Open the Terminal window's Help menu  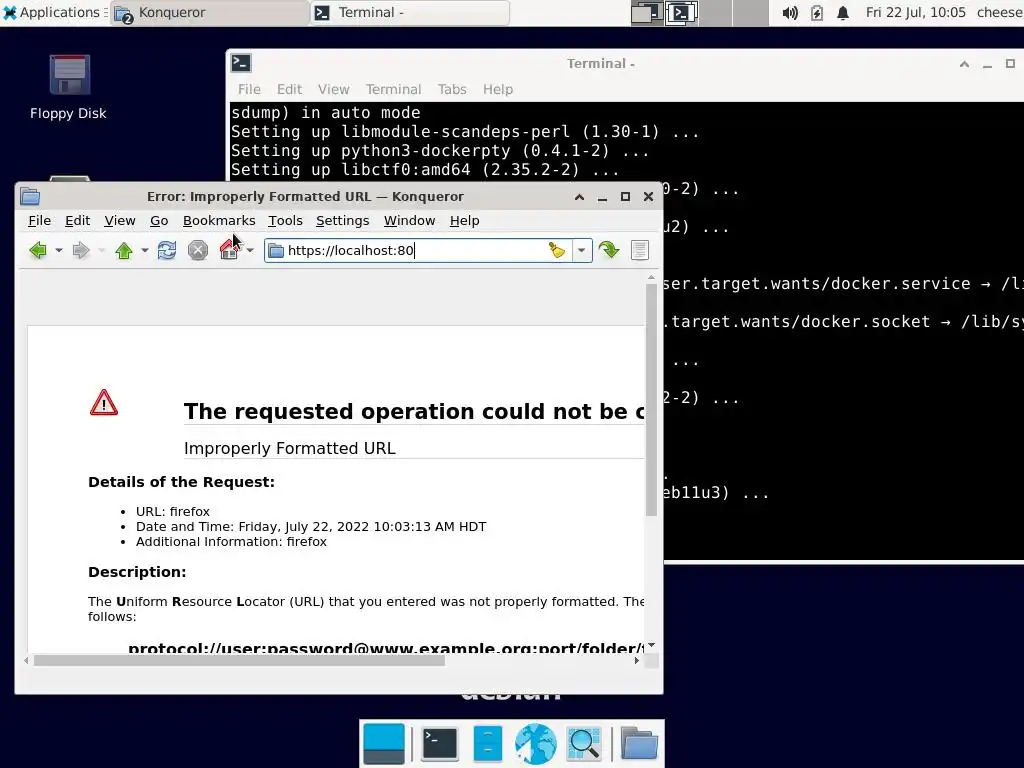498,89
